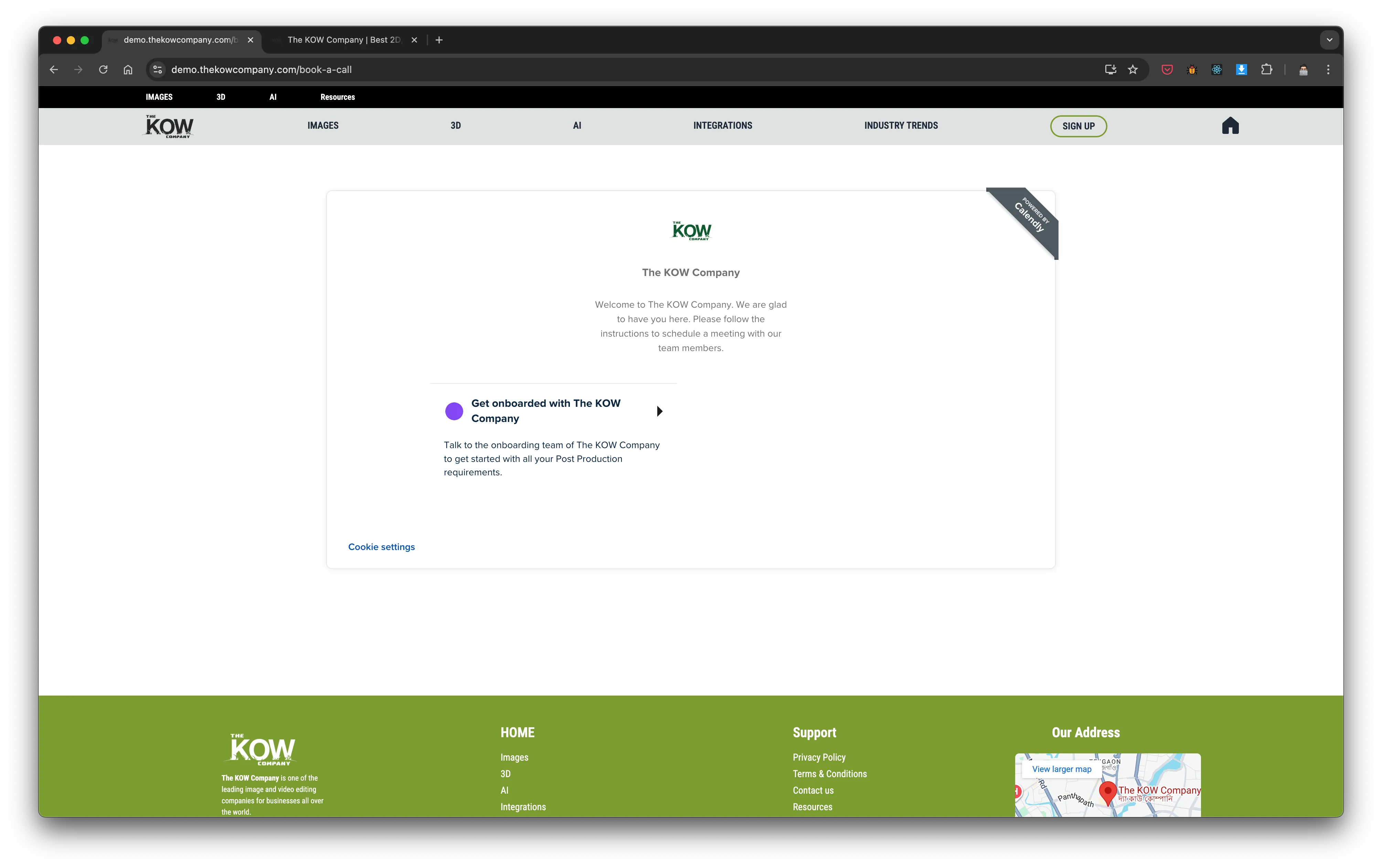Screen dimensions: 1382x868
Task: Click the Support footer heading
Action: pyautogui.click(x=815, y=732)
